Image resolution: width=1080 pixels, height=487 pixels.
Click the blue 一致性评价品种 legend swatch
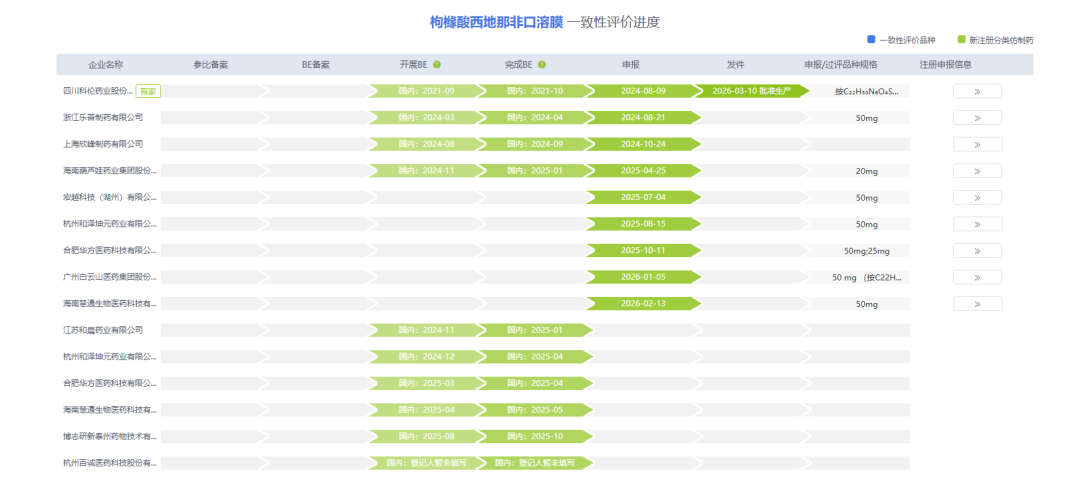pyautogui.click(x=871, y=40)
